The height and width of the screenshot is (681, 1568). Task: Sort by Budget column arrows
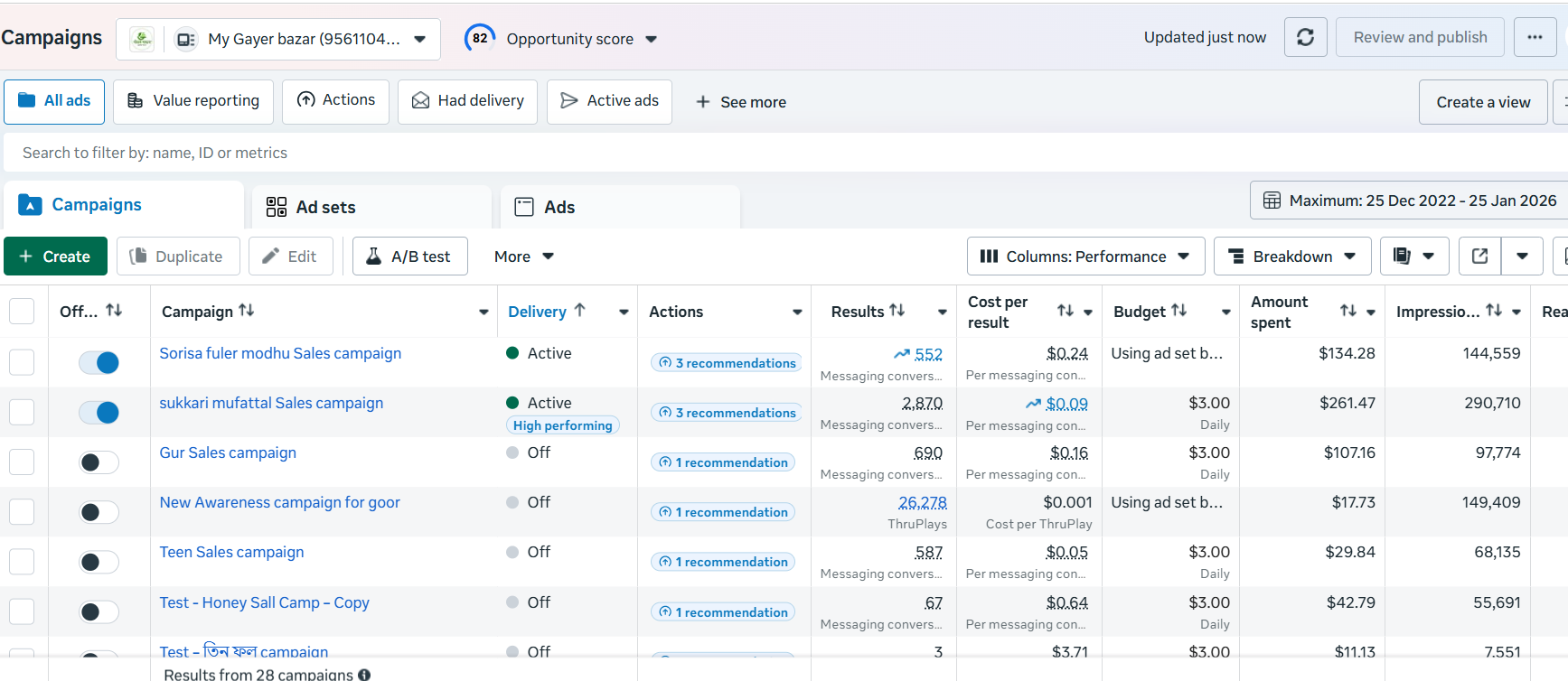(1178, 311)
